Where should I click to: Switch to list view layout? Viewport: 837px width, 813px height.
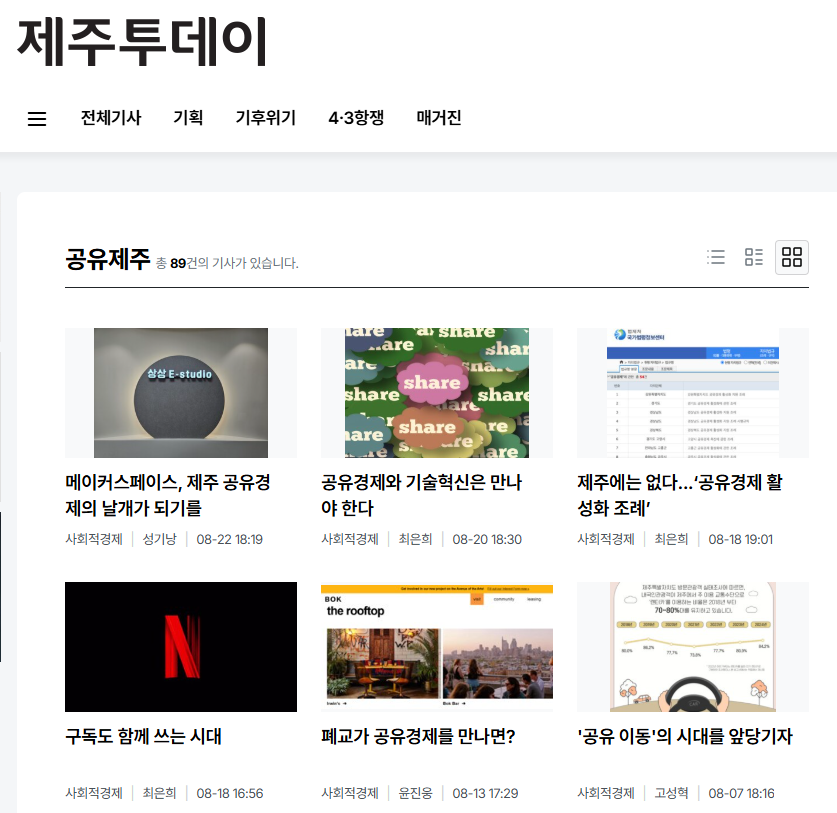click(715, 257)
